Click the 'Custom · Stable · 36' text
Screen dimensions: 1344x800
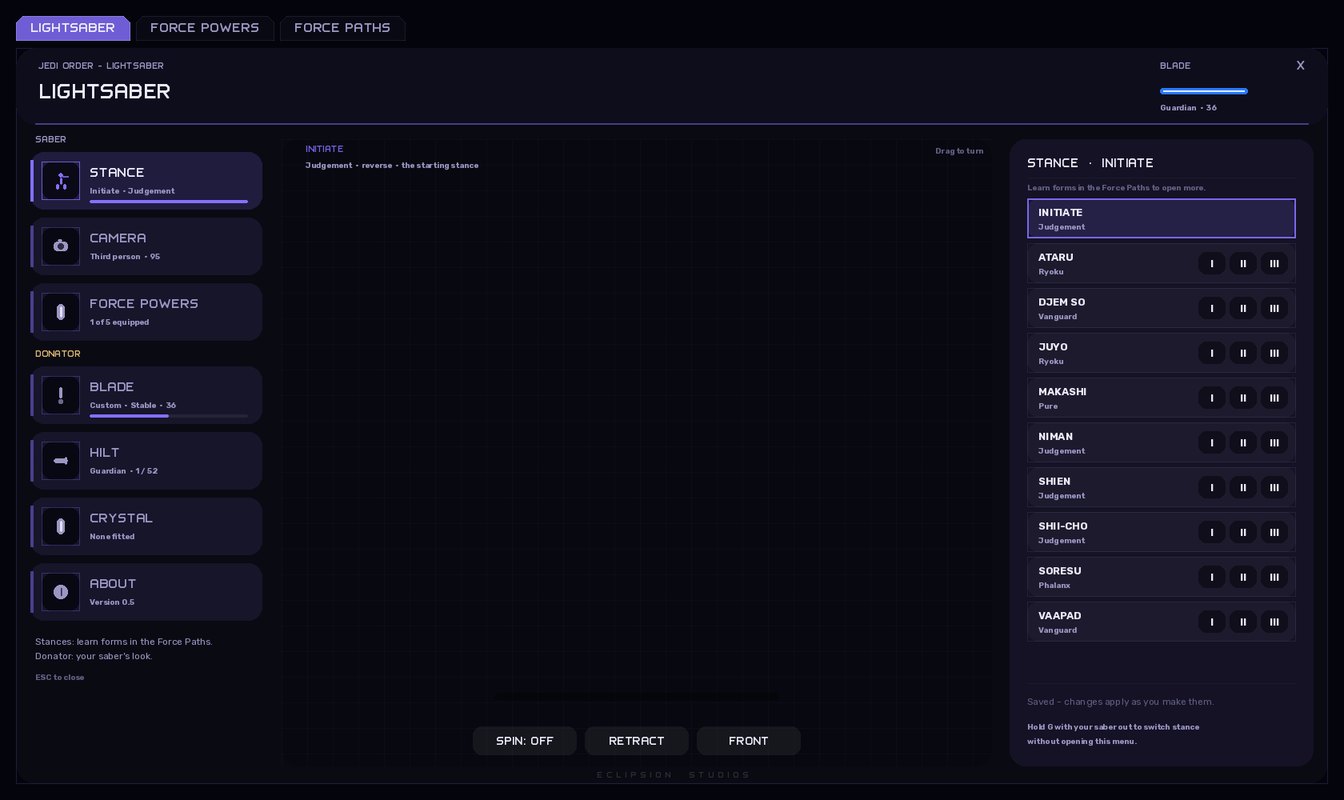click(x=133, y=406)
